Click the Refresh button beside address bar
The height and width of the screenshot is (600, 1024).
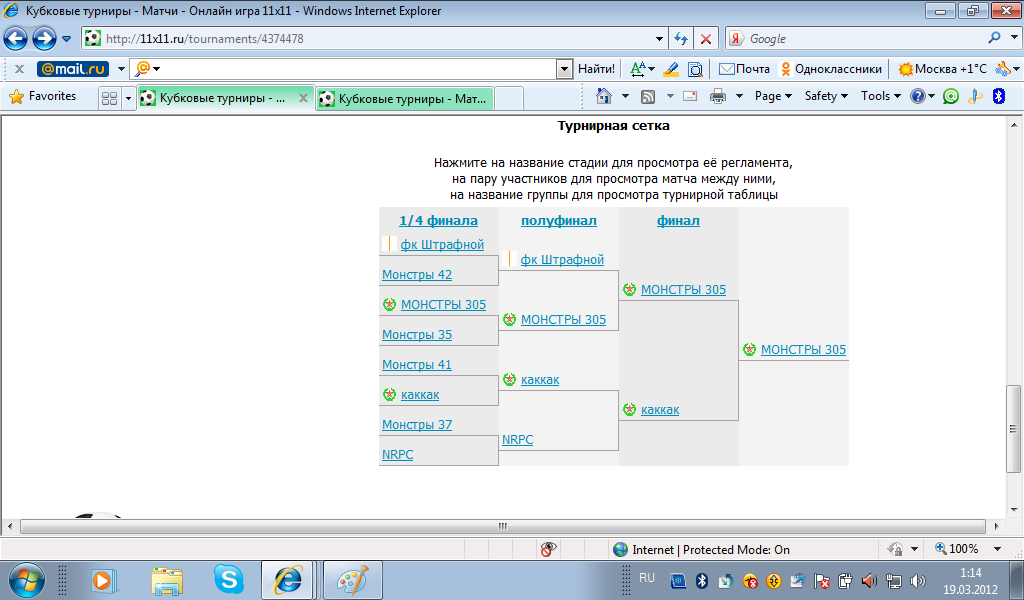(x=681, y=39)
